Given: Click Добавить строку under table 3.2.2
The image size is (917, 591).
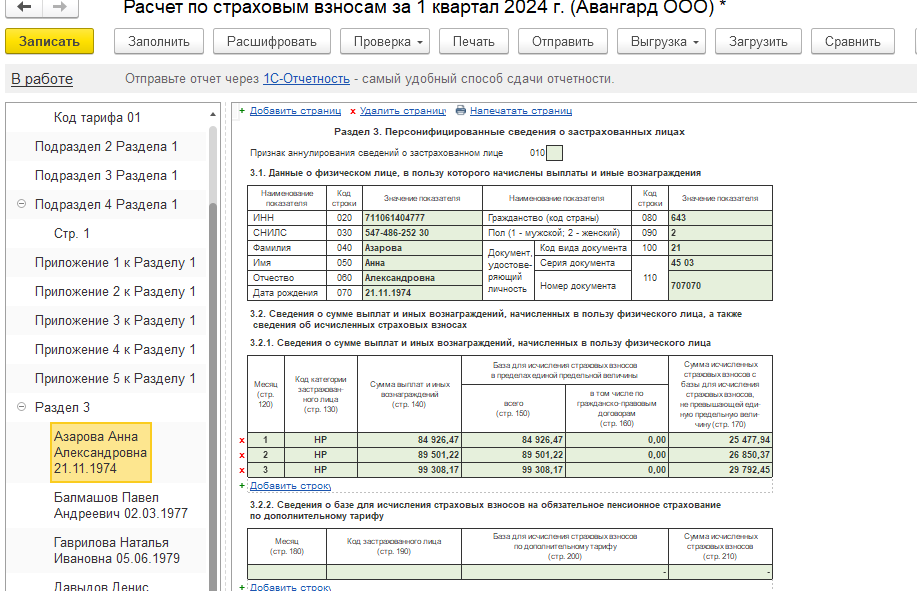Looking at the screenshot, I should coord(290,586).
